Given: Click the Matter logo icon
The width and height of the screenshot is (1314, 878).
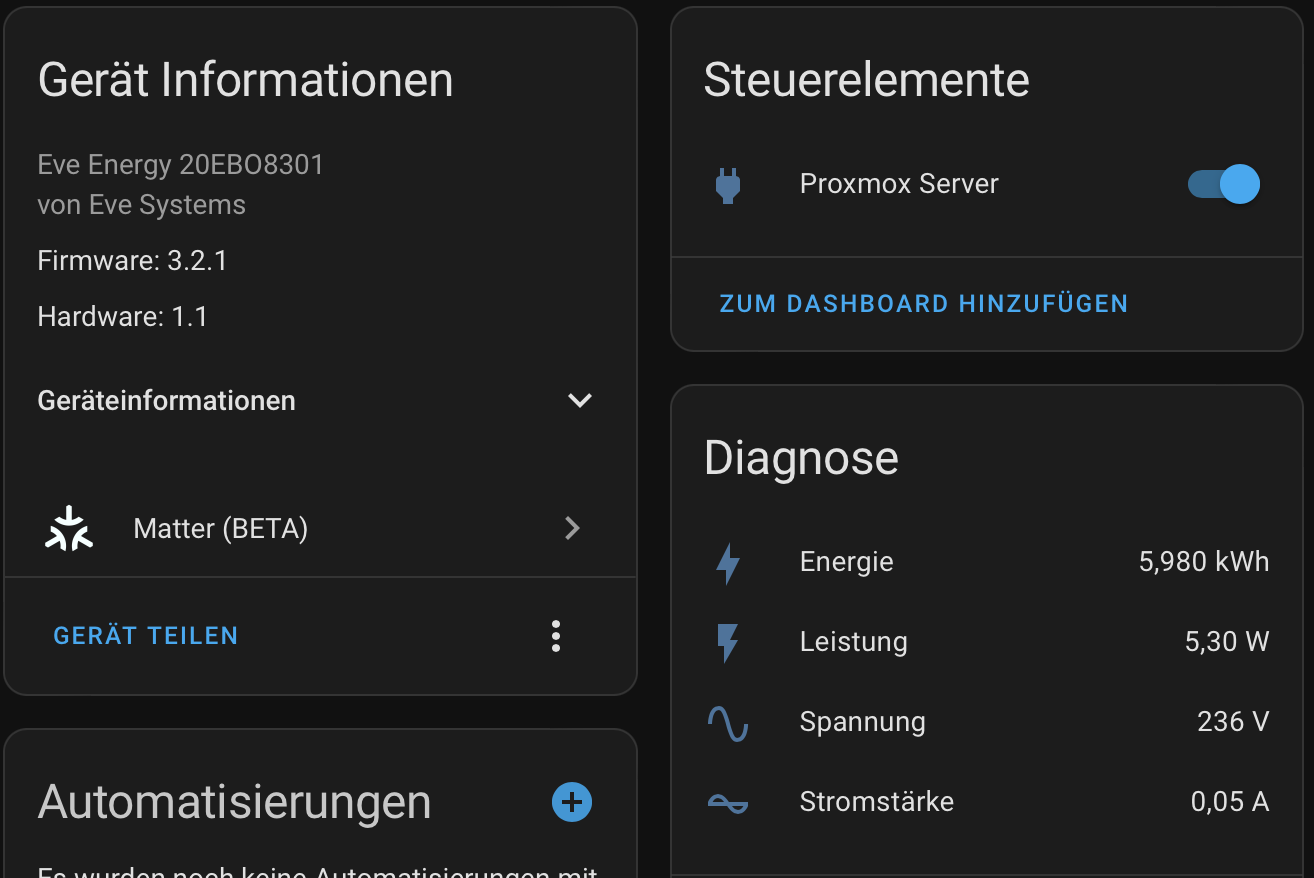Looking at the screenshot, I should click(x=69, y=528).
